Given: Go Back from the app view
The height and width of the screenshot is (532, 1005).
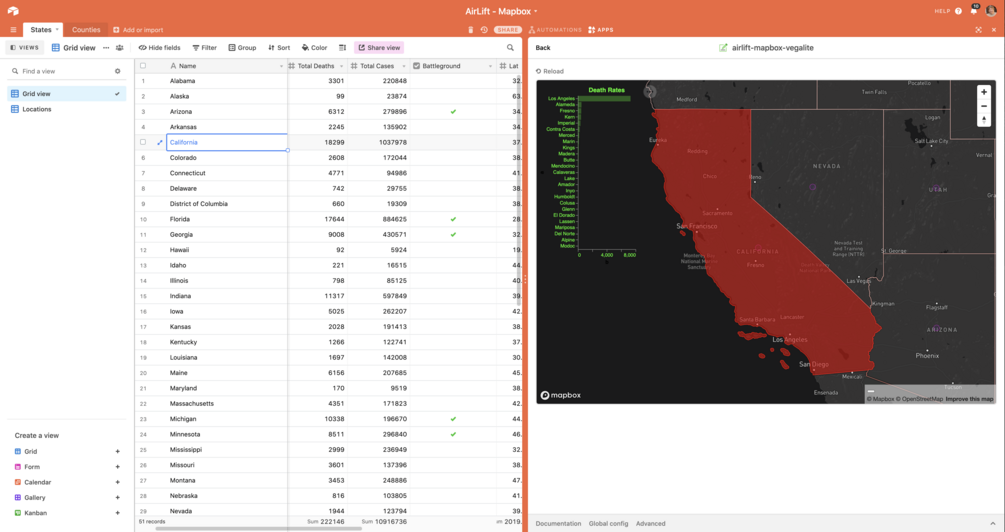Looking at the screenshot, I should 543,47.
